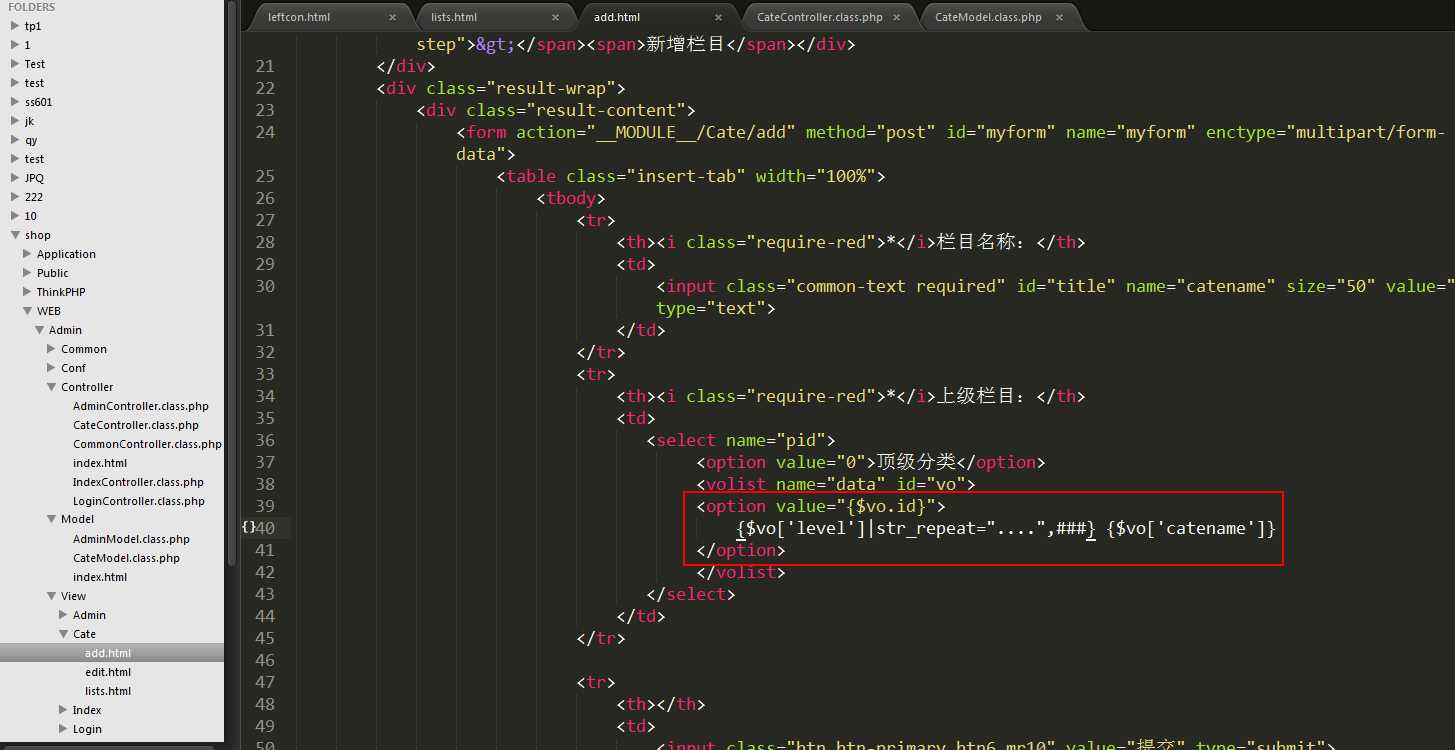Select the qy folder
1455x750 pixels.
pyautogui.click(x=31, y=140)
